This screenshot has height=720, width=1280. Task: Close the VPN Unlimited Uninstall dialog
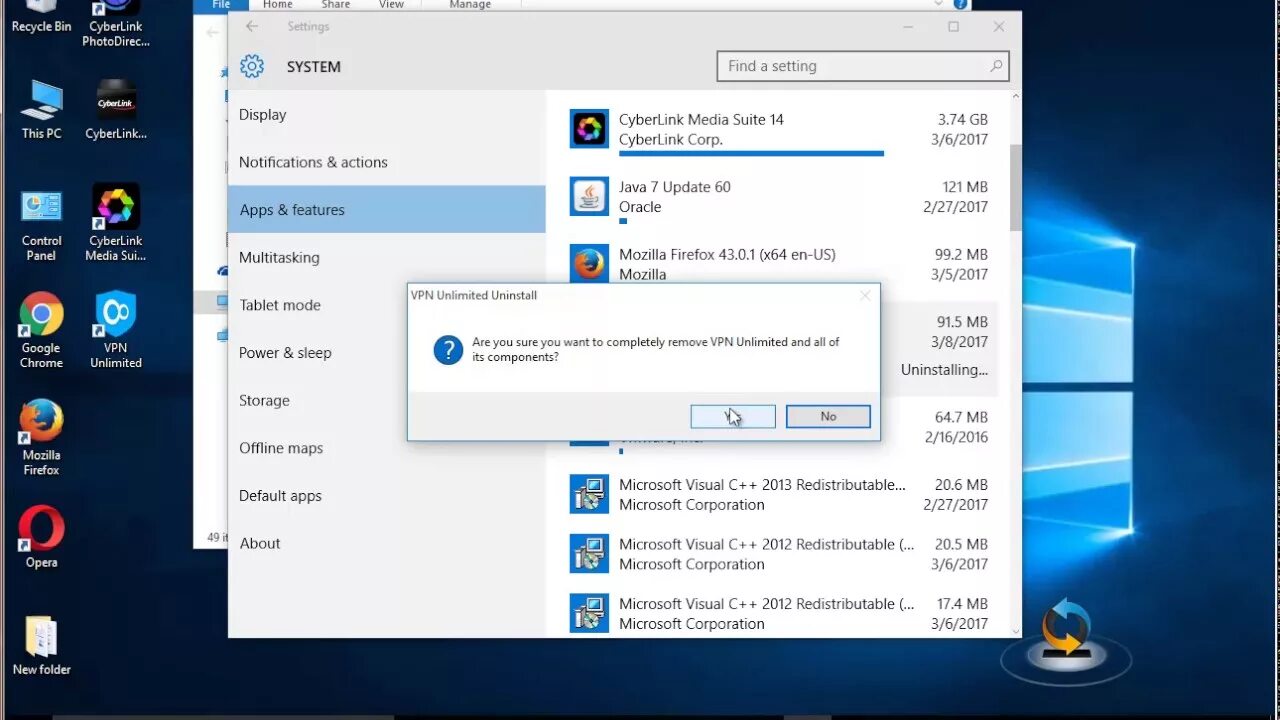point(865,295)
